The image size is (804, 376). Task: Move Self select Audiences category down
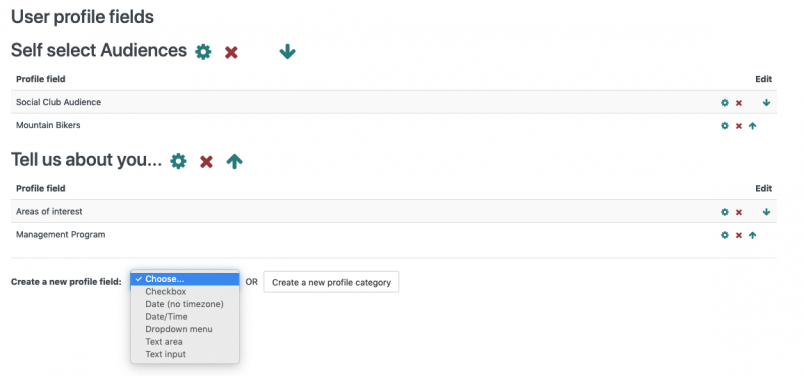click(x=287, y=51)
